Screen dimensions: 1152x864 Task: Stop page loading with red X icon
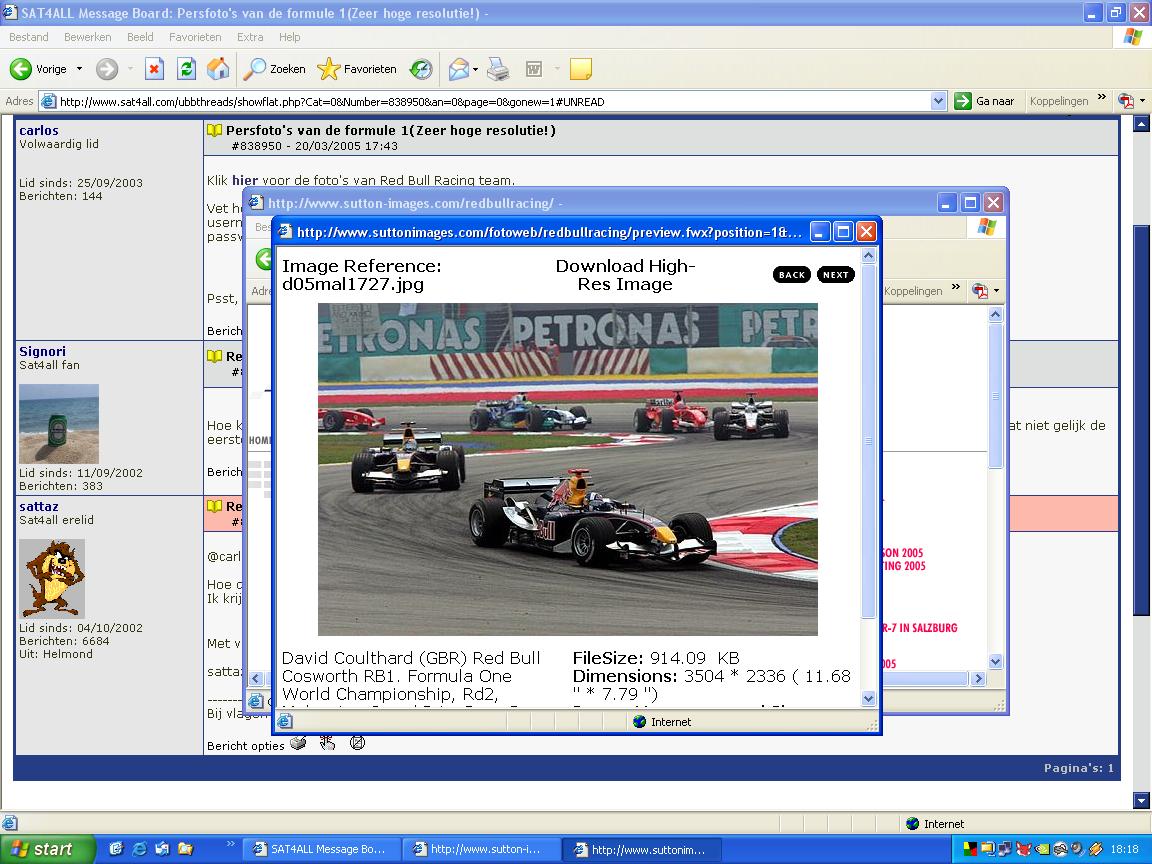154,69
